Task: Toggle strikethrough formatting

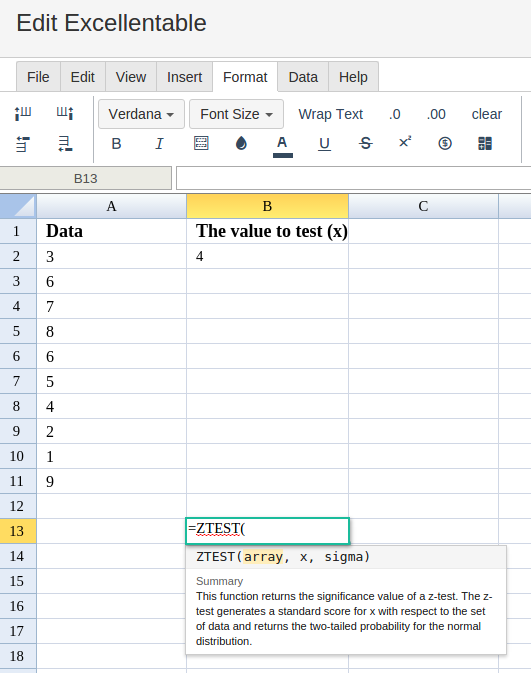Action: click(365, 143)
